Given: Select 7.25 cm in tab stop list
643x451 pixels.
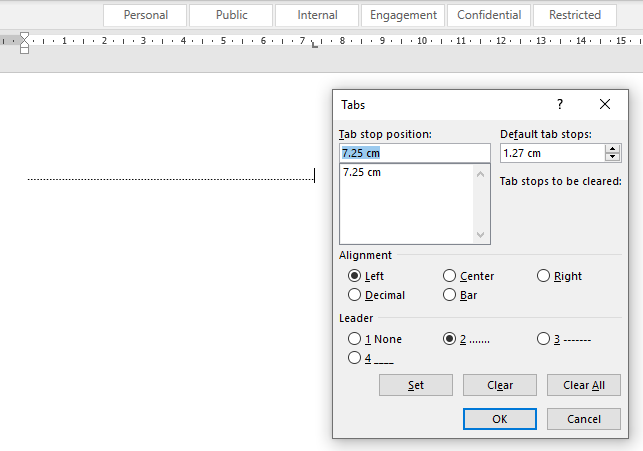Looking at the screenshot, I should [x=362, y=172].
